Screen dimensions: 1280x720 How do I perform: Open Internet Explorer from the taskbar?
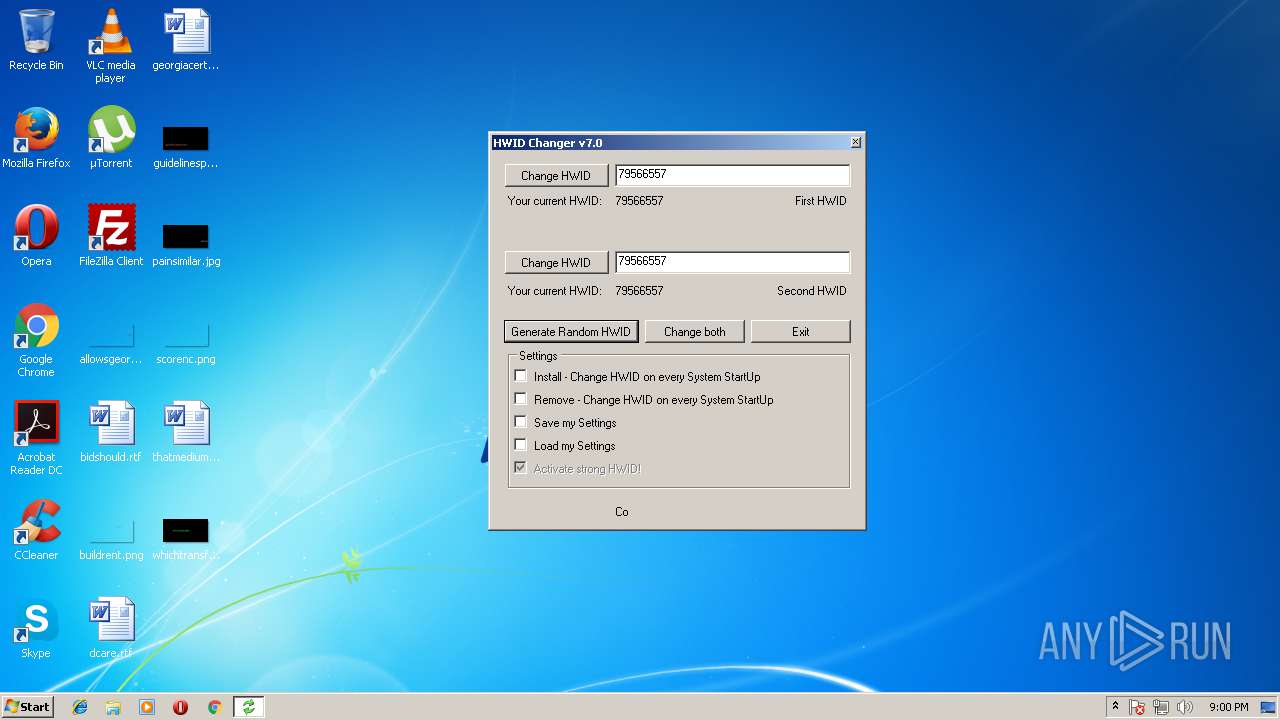coord(80,707)
